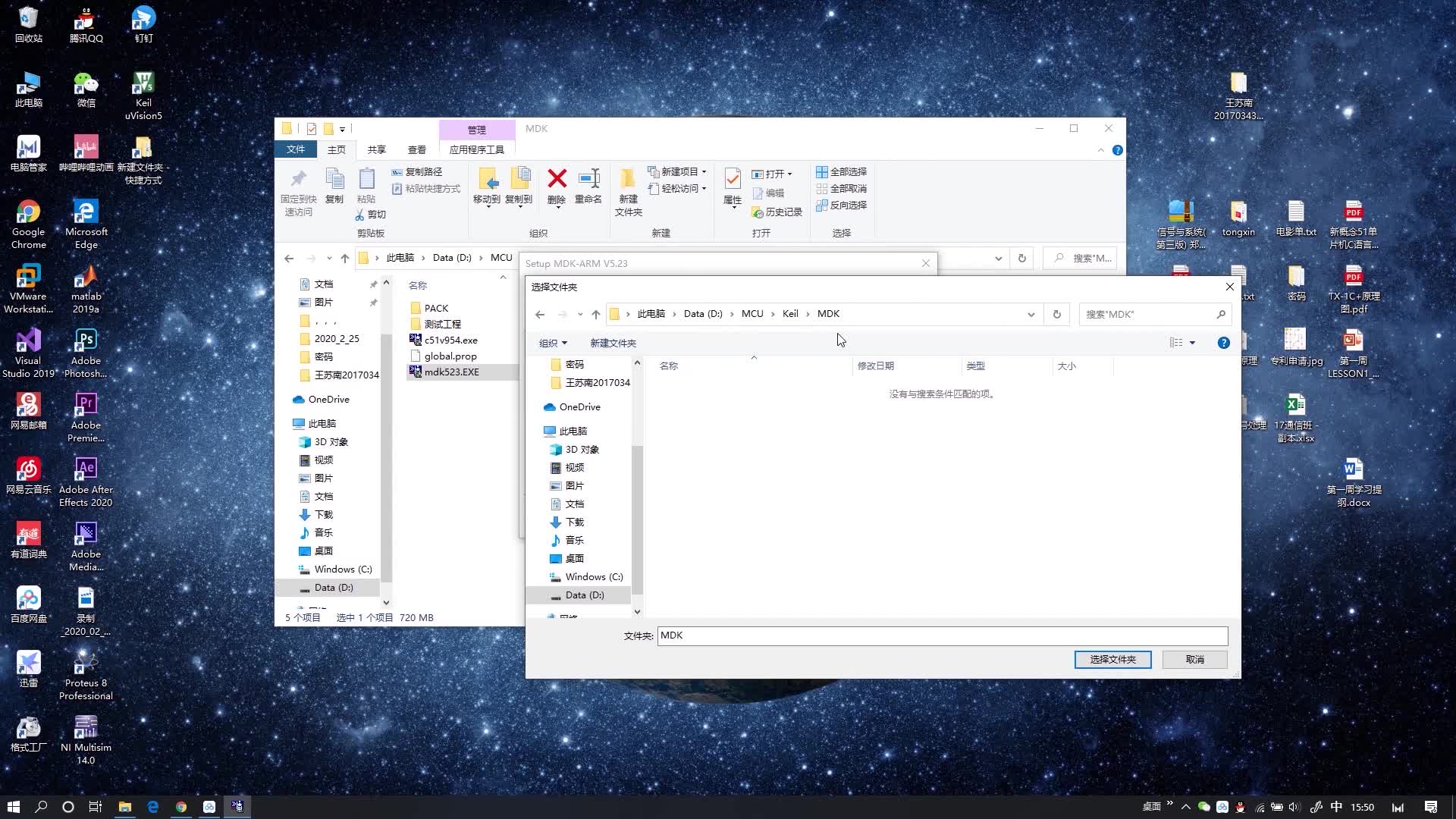Click the folder name input field
Screen dimensions: 1456x819
[942, 635]
